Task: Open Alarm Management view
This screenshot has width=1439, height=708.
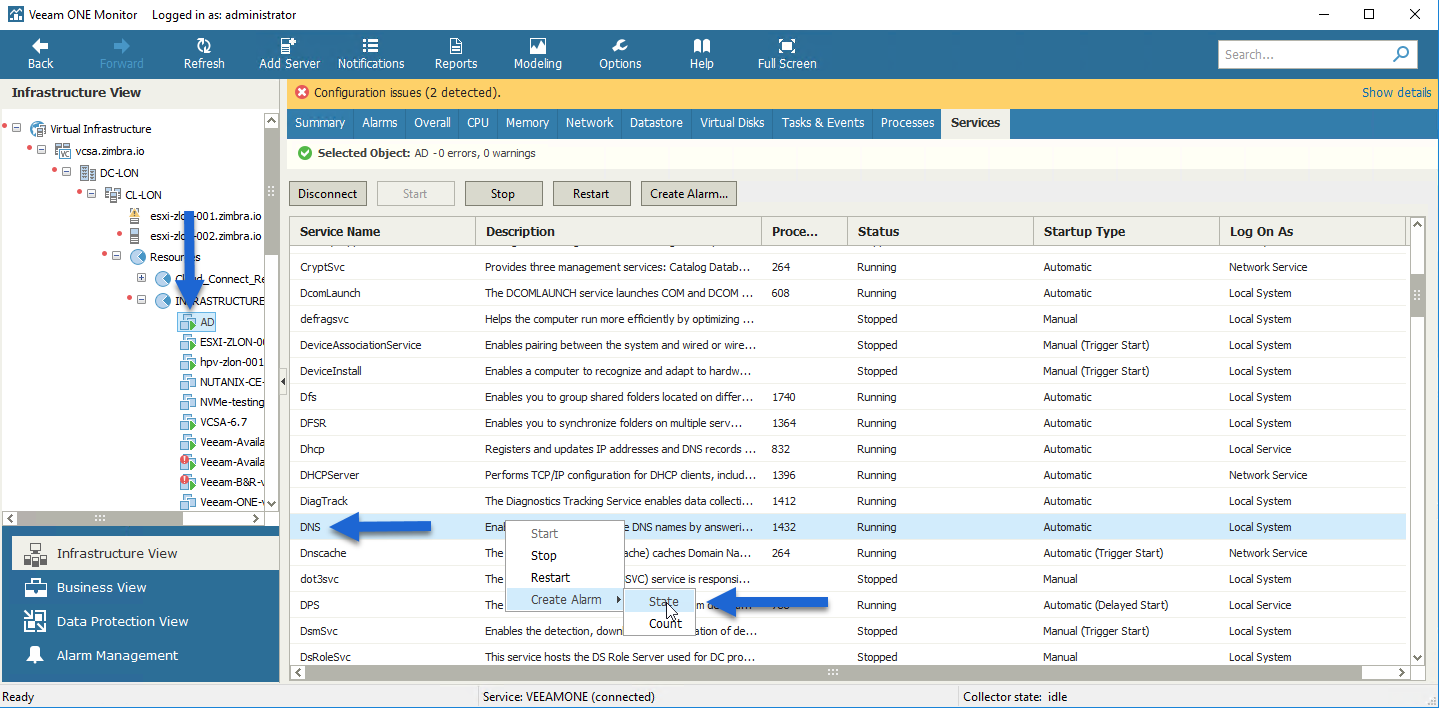Action: pos(117,655)
